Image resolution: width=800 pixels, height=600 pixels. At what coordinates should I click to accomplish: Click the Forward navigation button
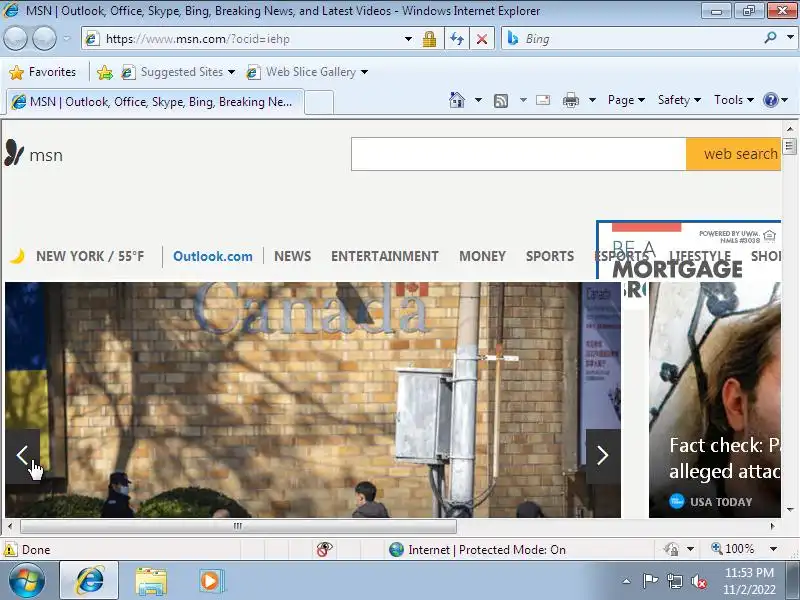pyautogui.click(x=44, y=38)
